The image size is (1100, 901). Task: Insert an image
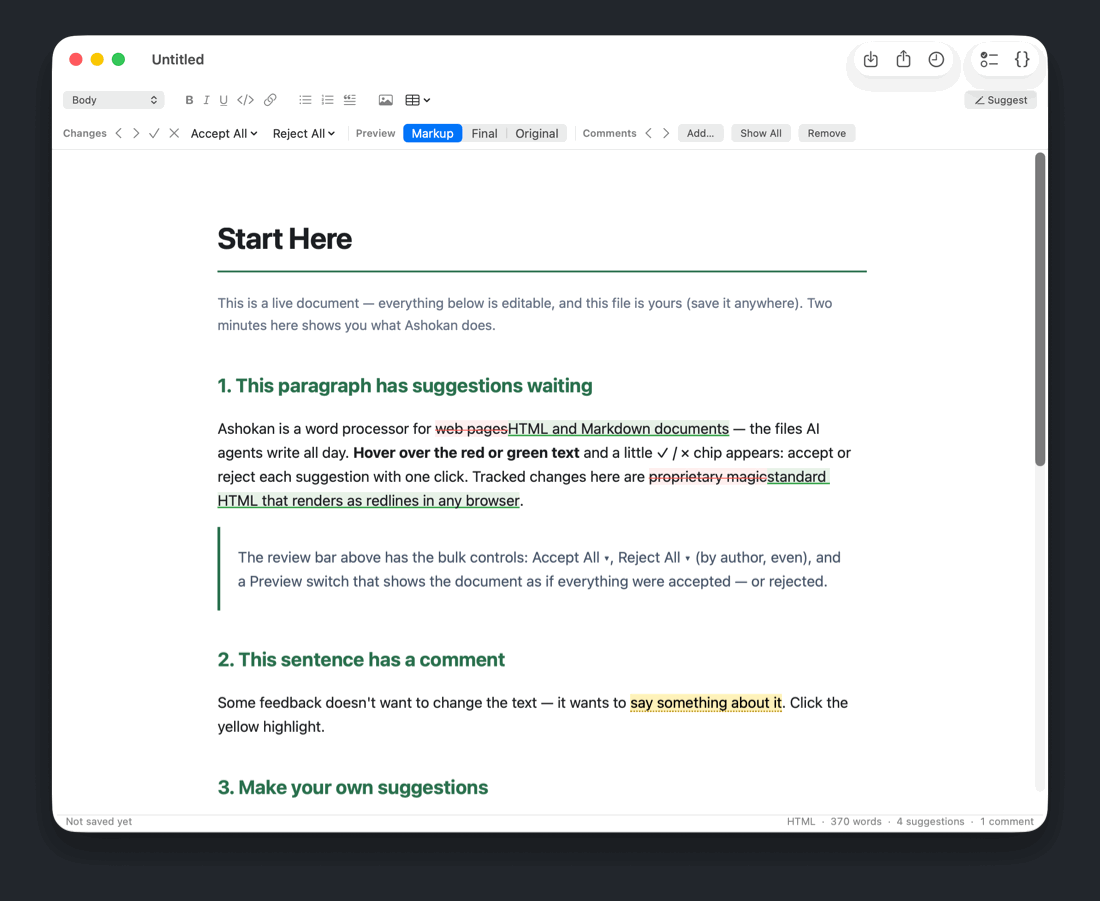(x=386, y=100)
